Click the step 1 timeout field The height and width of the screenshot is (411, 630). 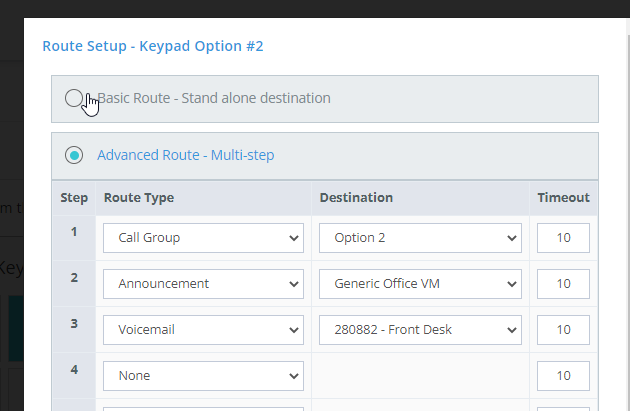(x=563, y=238)
